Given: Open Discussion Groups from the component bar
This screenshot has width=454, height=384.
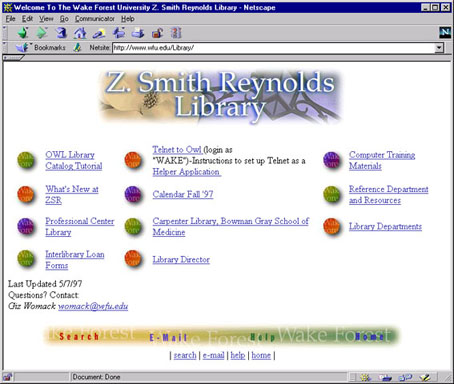Looking at the screenshot, I should click(x=406, y=377).
